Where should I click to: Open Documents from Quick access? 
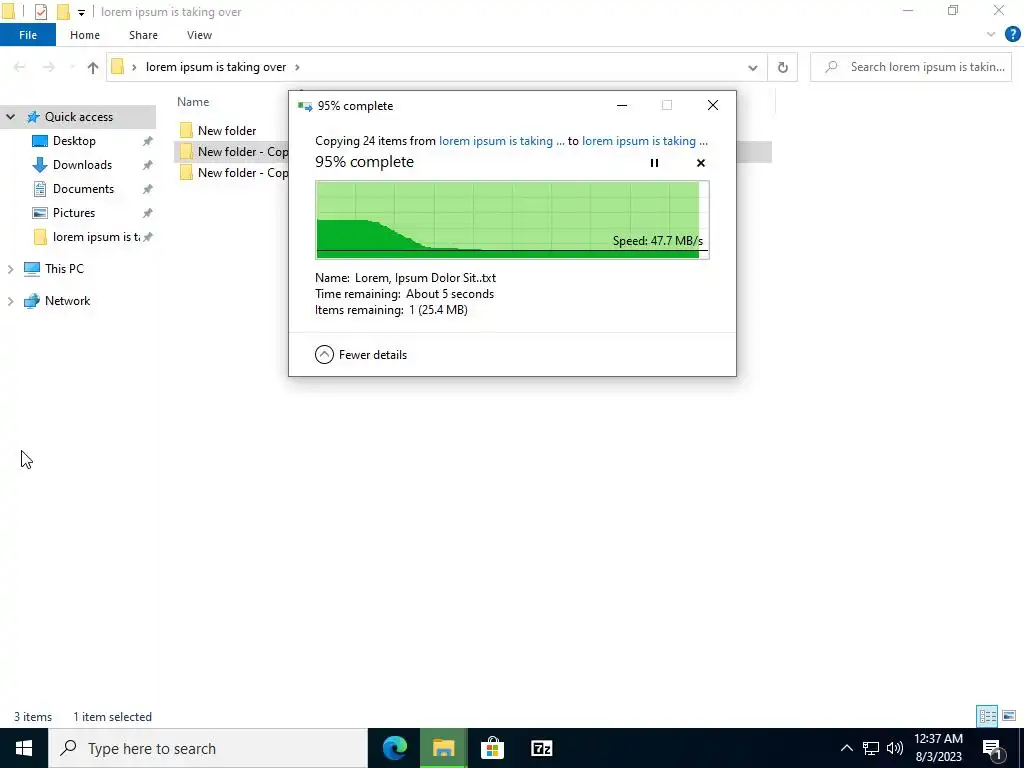click(83, 189)
